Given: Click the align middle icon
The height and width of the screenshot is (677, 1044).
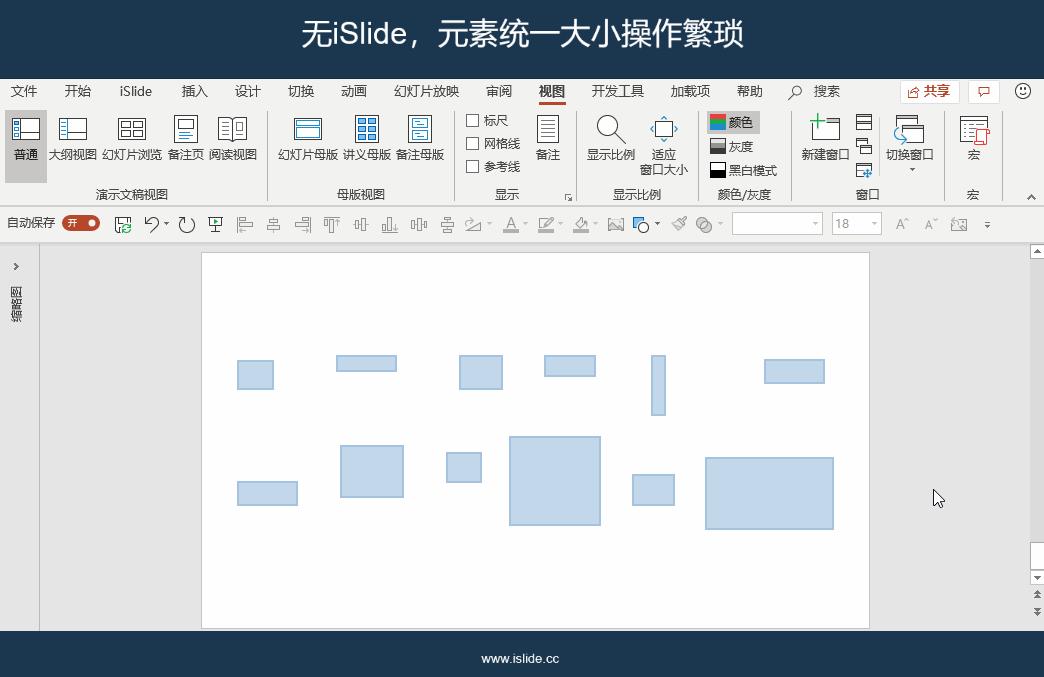Looking at the screenshot, I should [x=361, y=225].
